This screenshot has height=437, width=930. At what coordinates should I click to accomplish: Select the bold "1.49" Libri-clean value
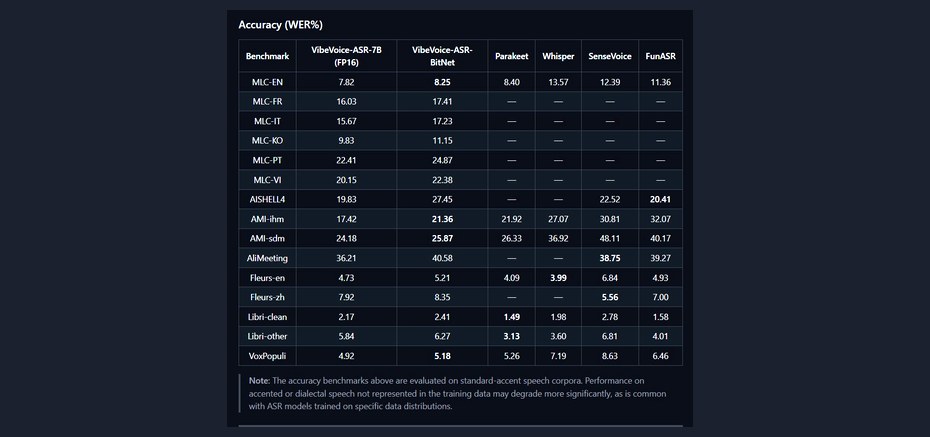[x=511, y=317]
